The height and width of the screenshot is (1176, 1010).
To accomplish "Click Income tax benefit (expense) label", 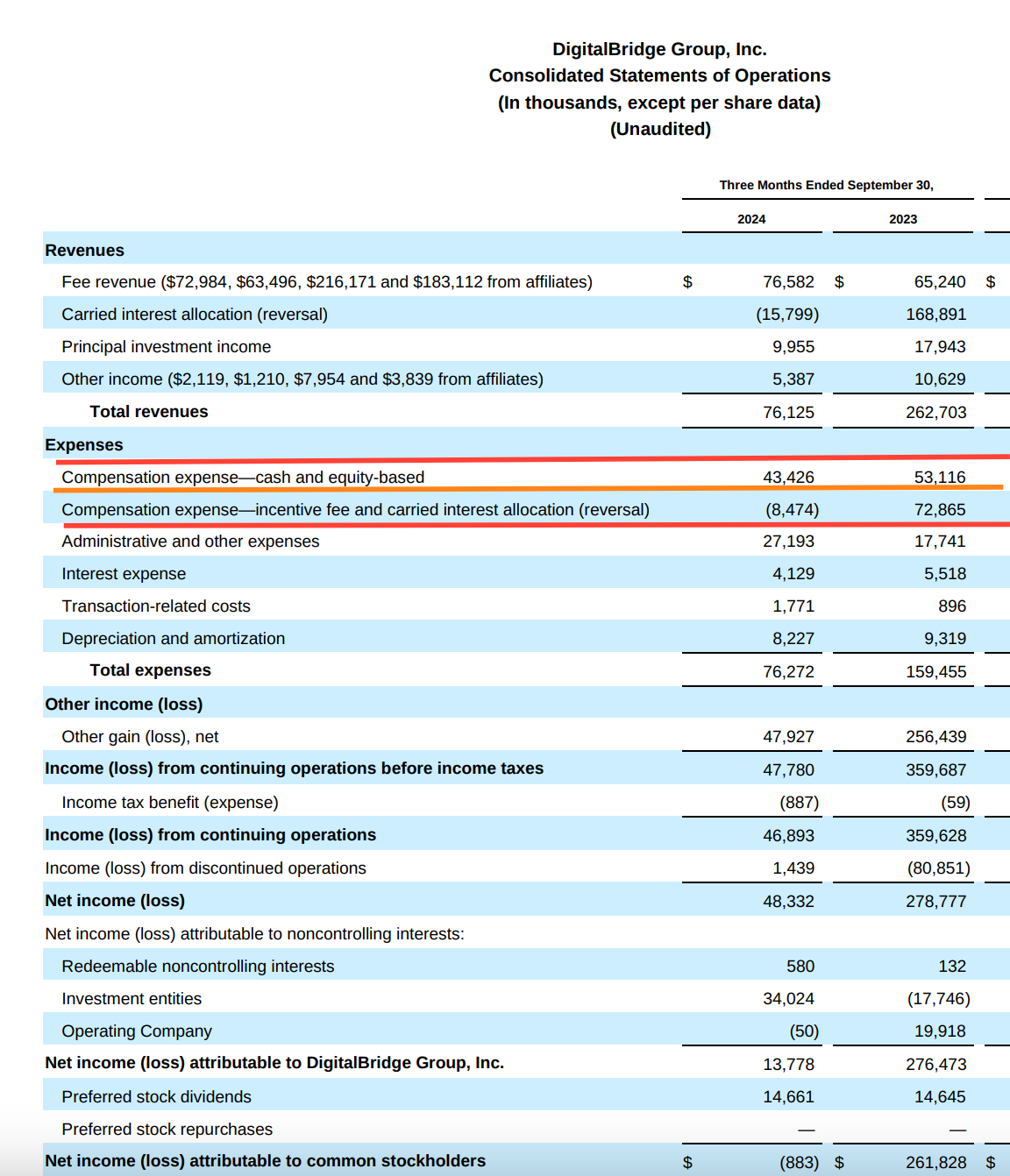I will coord(170,803).
